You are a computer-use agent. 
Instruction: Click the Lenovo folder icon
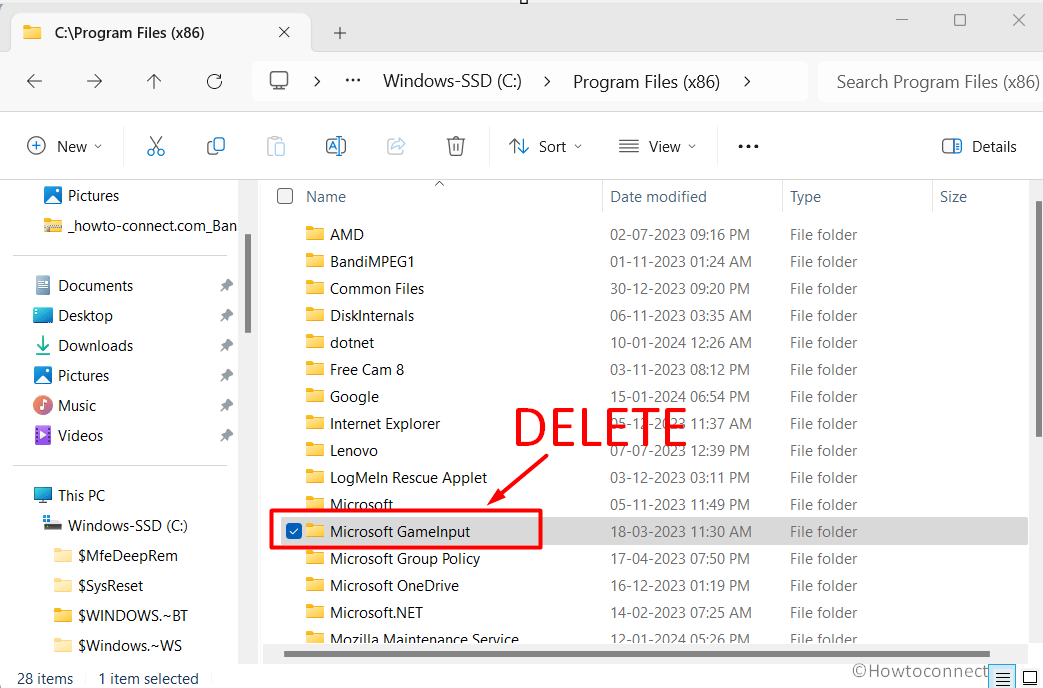tap(315, 450)
